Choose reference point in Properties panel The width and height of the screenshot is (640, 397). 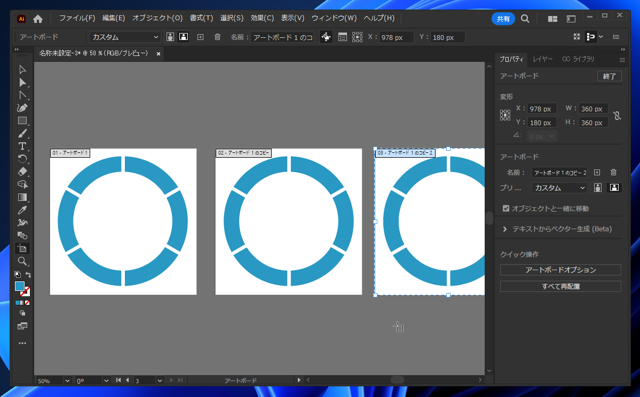(x=505, y=115)
